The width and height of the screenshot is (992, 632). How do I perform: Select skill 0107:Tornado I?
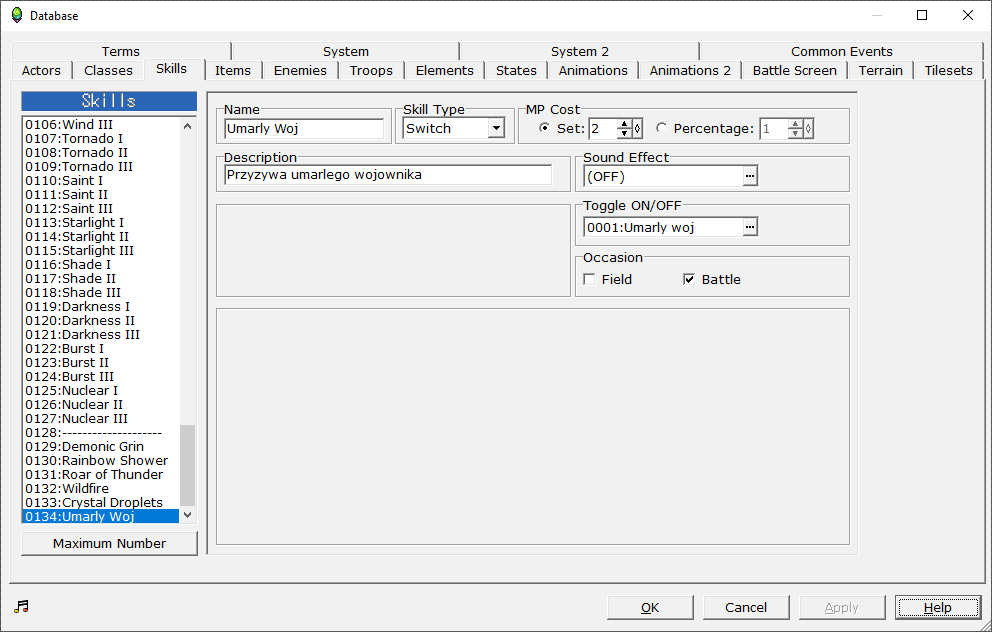(x=101, y=139)
